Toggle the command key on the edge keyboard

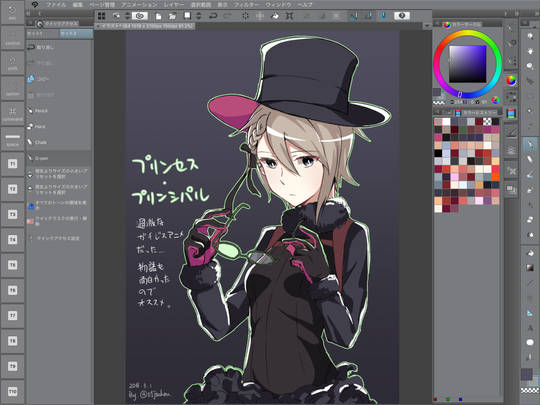pyautogui.click(x=12, y=114)
